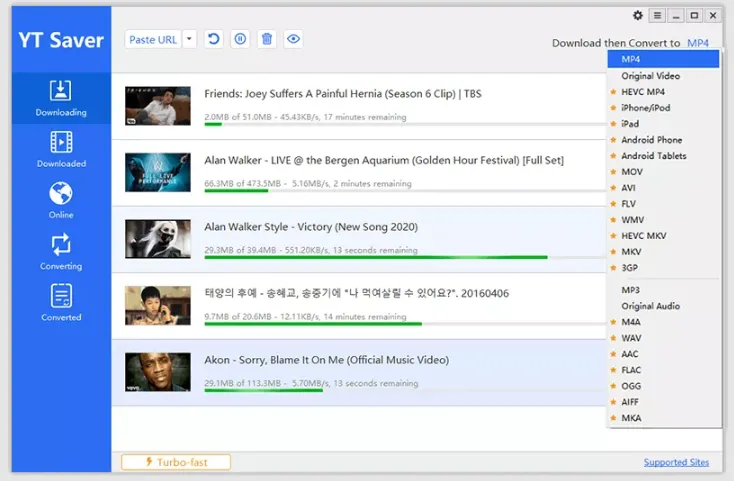Viewport: 734px width, 481px height.
Task: Click the Paste URL button
Action: click(153, 40)
